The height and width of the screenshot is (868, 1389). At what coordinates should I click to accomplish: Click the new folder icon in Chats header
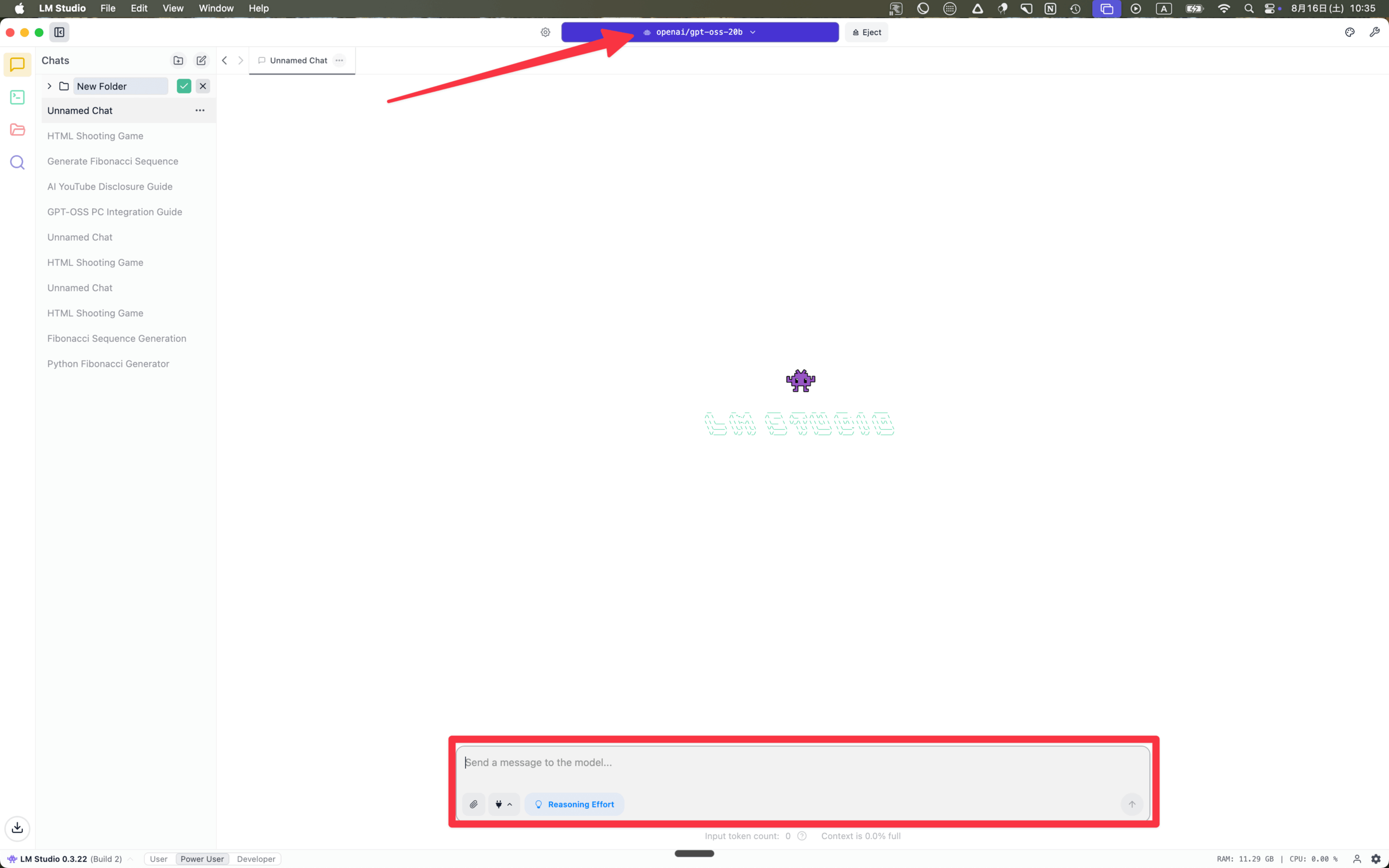178,60
